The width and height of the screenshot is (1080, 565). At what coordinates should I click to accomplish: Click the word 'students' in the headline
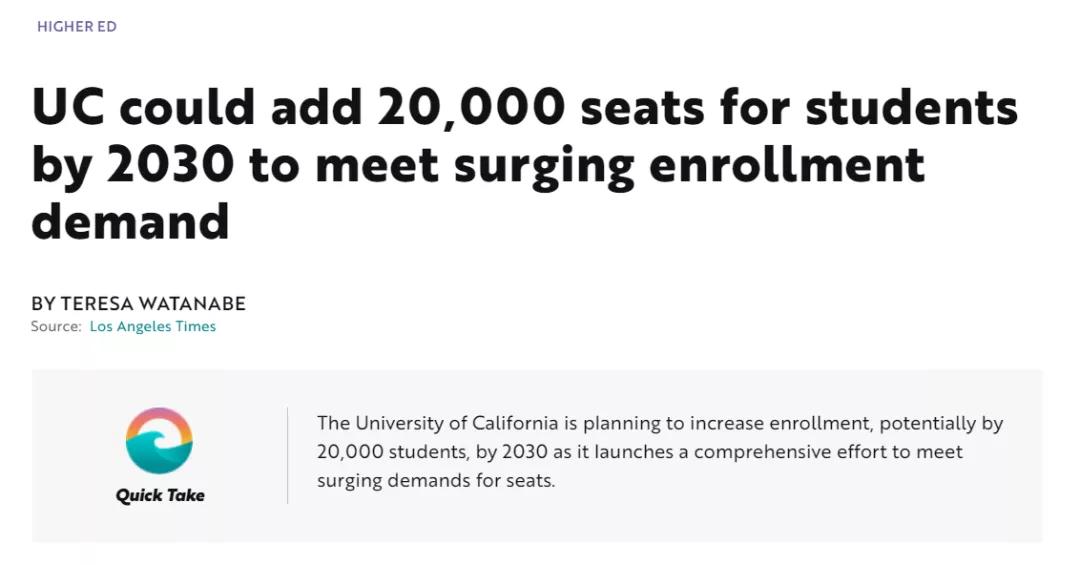911,108
